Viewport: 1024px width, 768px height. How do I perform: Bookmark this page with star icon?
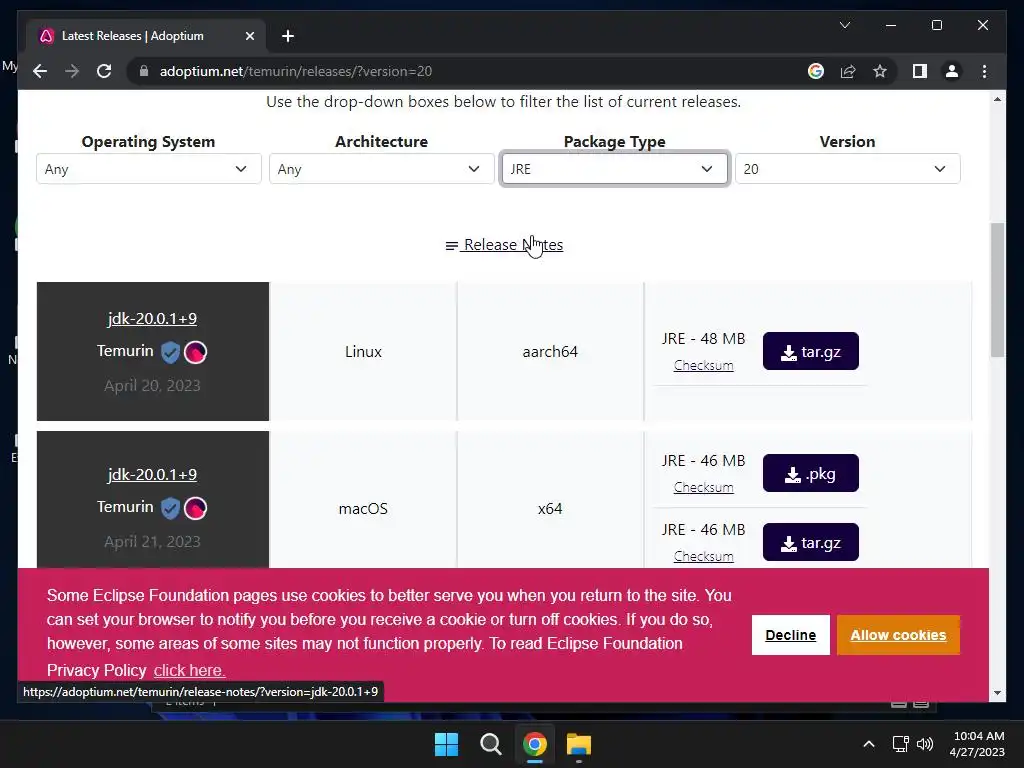click(x=880, y=71)
